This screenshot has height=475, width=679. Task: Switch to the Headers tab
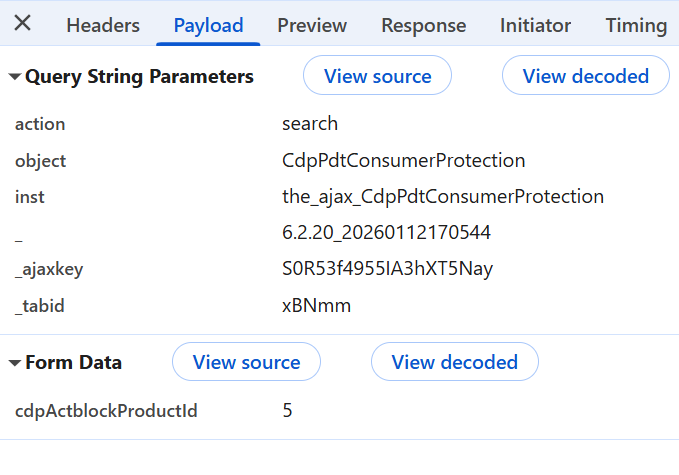(103, 26)
